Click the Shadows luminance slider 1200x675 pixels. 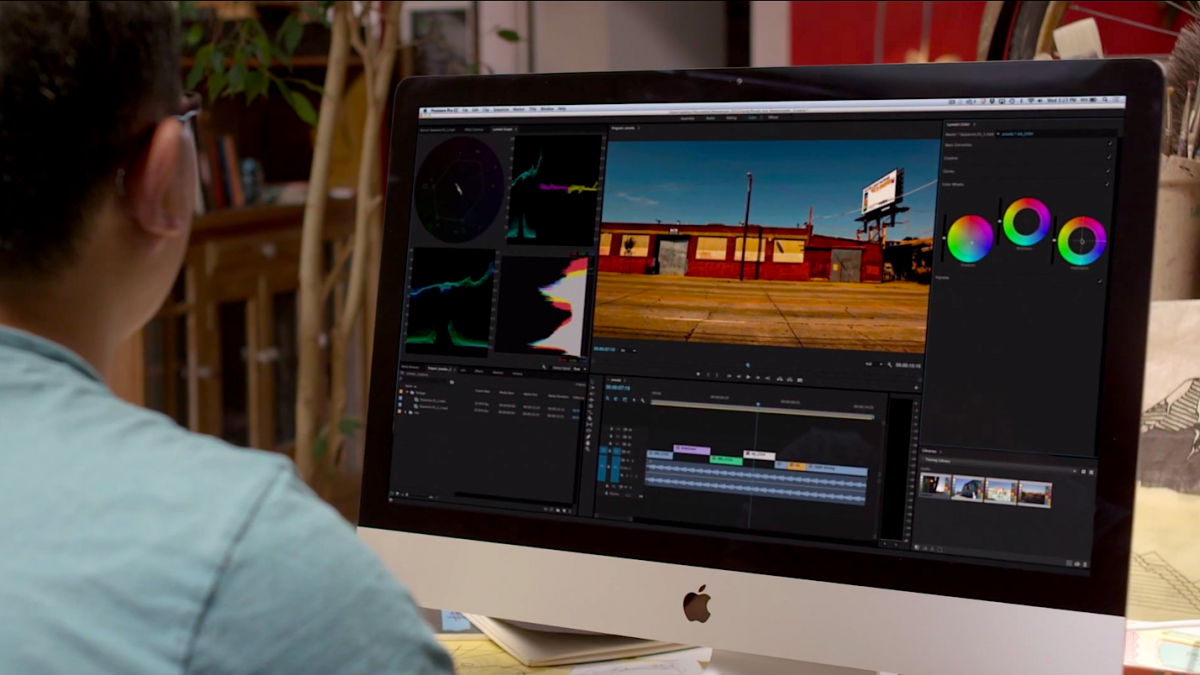click(x=944, y=238)
